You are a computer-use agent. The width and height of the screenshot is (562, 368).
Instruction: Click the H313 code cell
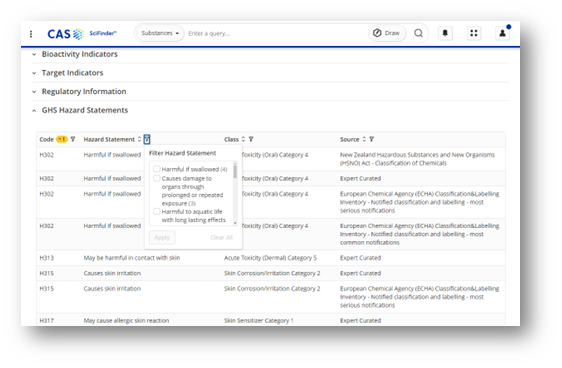coord(47,258)
